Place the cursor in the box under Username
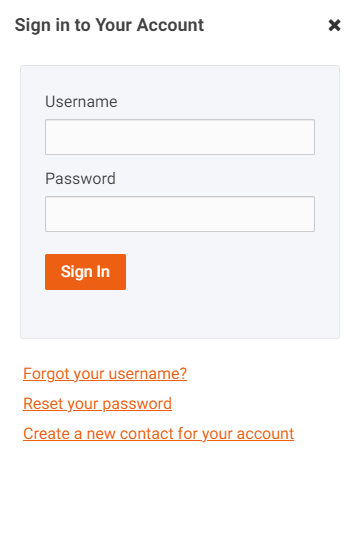This screenshot has height=550, width=360. pyautogui.click(x=180, y=137)
